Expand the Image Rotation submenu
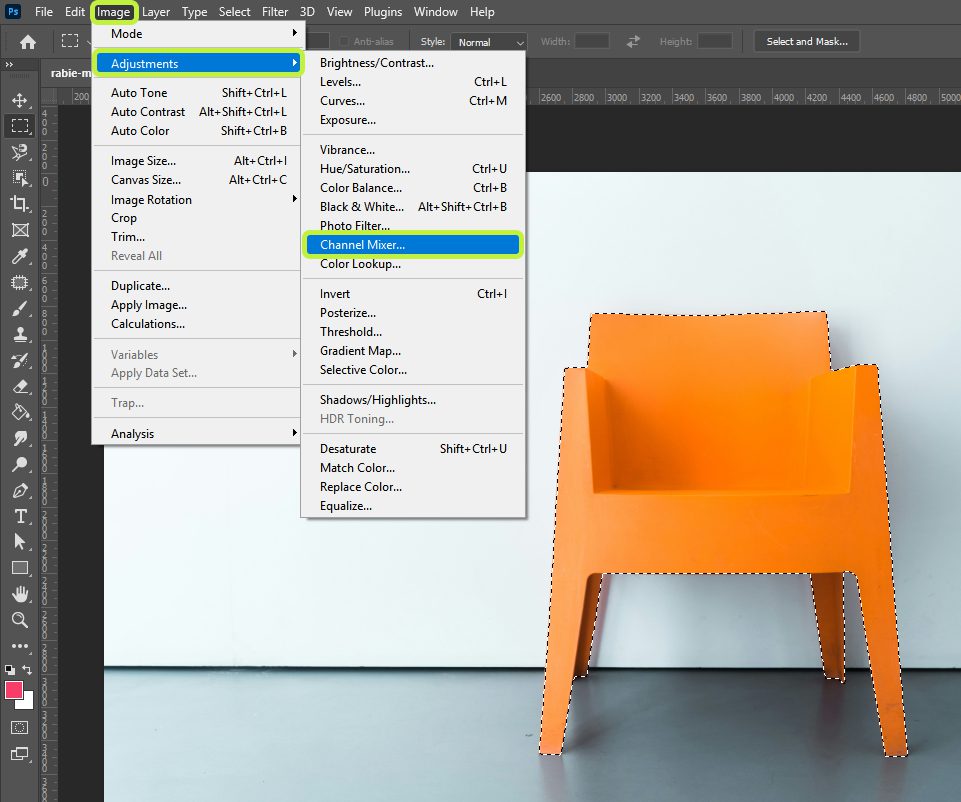The image size is (961, 802). (x=196, y=199)
